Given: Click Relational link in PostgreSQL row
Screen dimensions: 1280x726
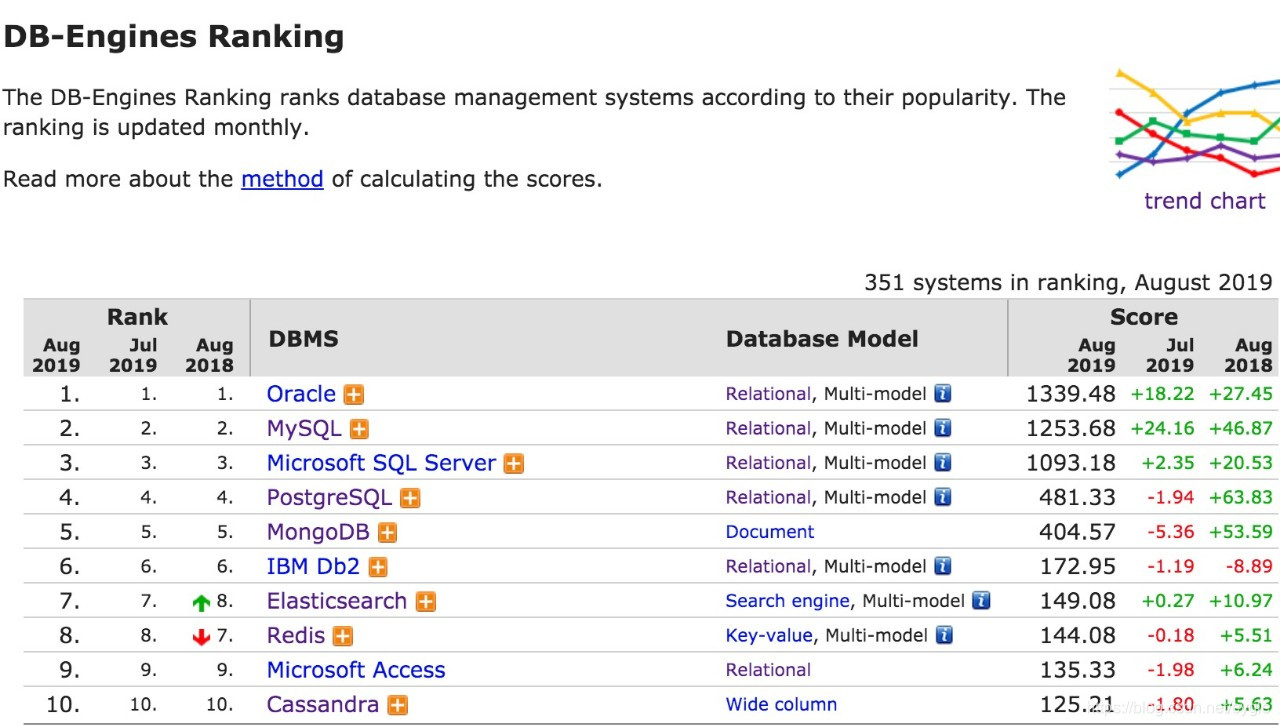Looking at the screenshot, I should click(x=768, y=497).
